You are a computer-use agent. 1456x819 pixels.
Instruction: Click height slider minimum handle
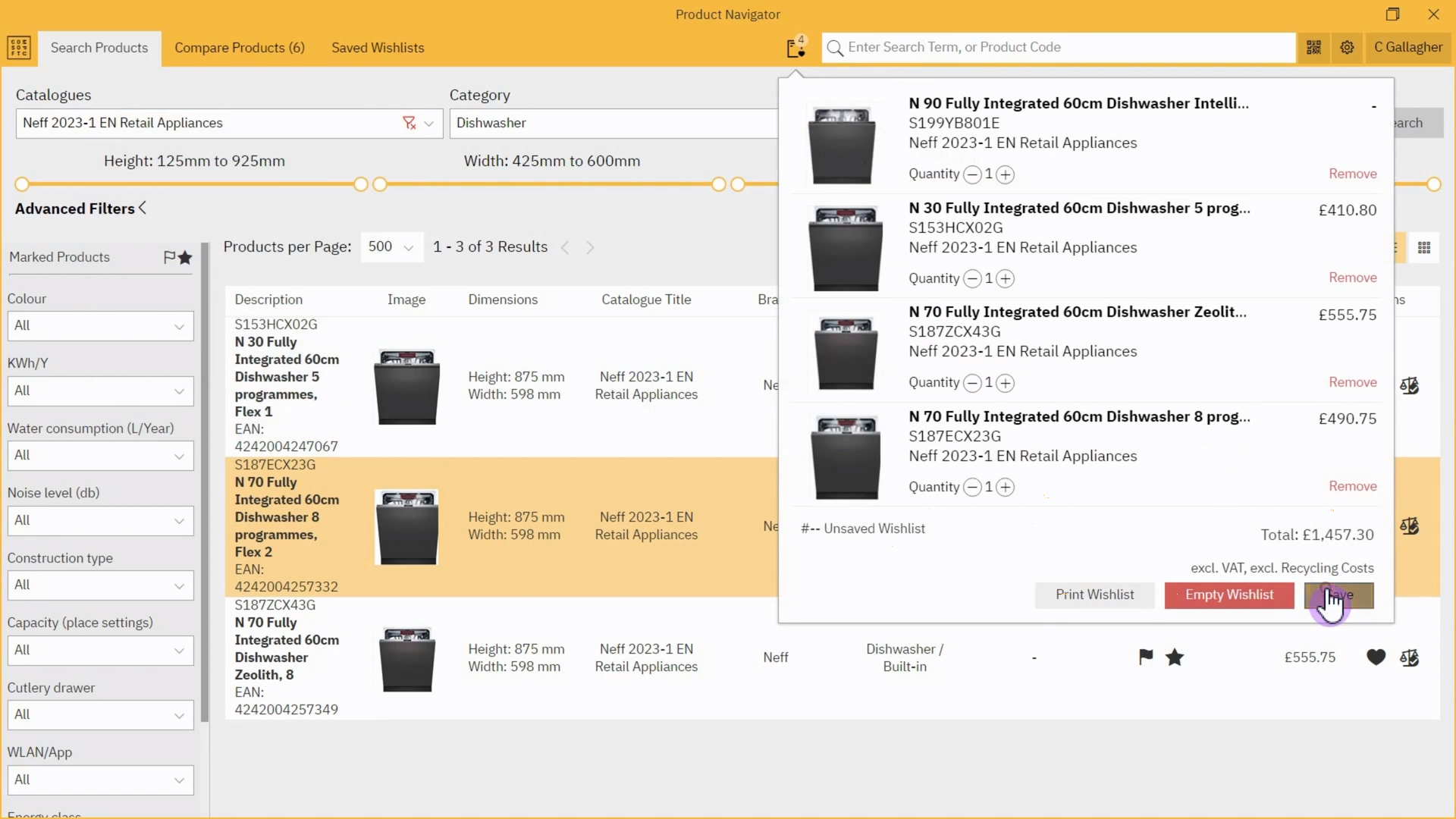coord(22,184)
